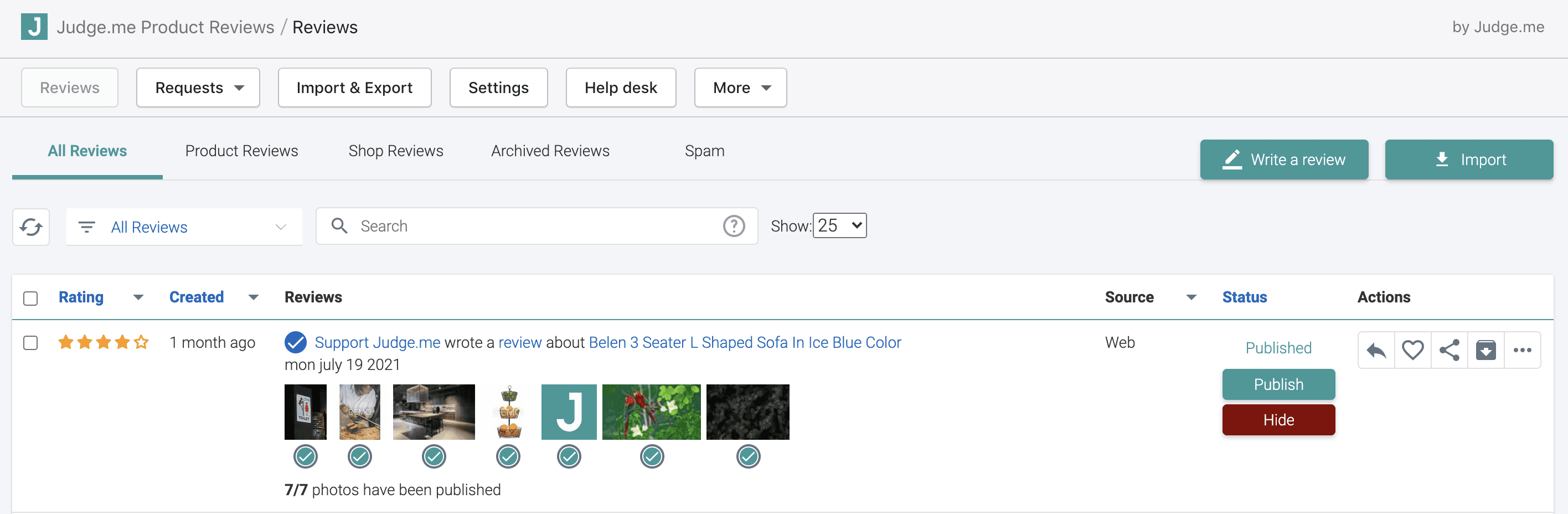This screenshot has height=514, width=1568.
Task: Click the search help question mark icon
Action: (x=734, y=226)
